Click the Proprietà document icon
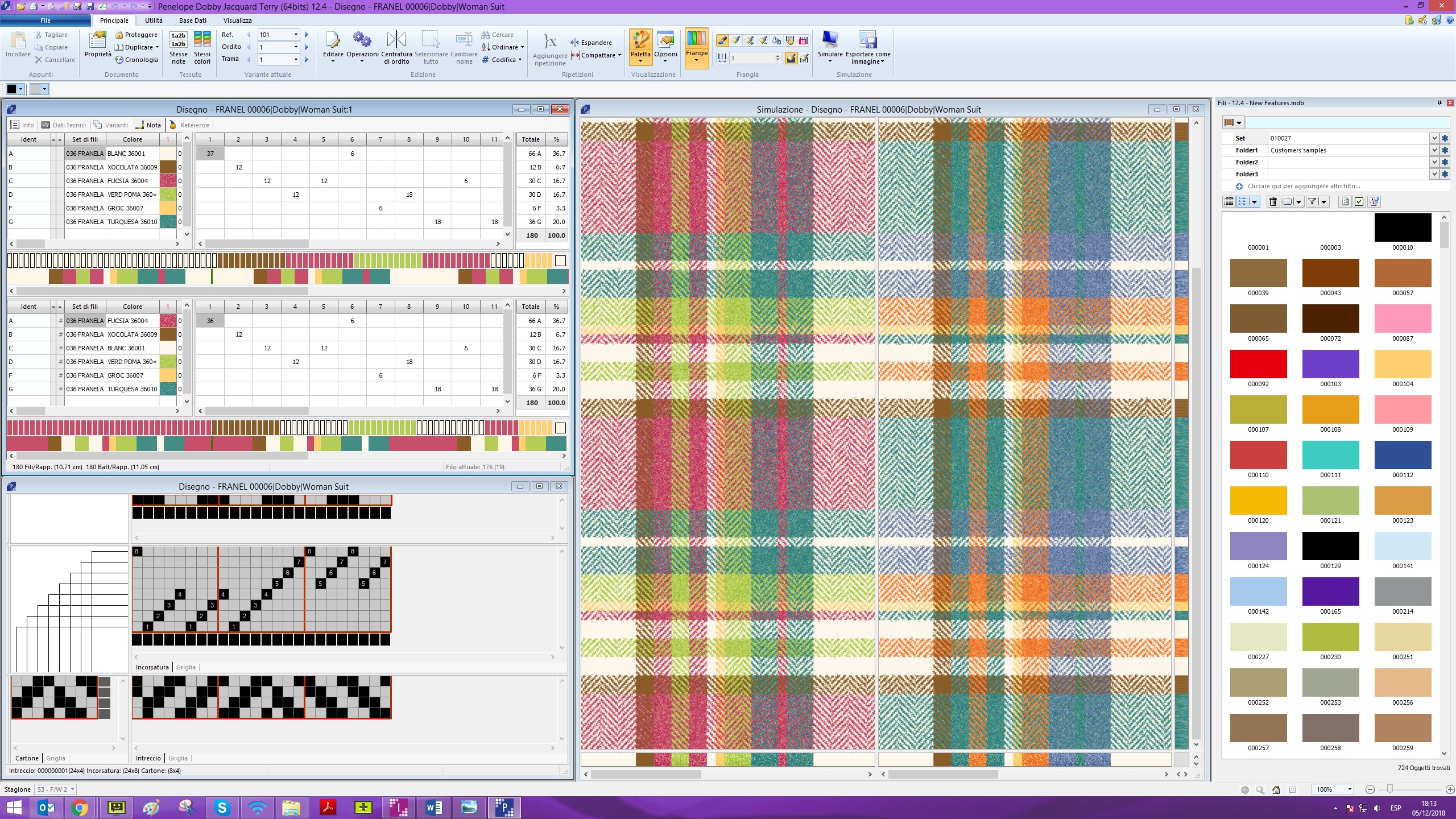 [98, 40]
